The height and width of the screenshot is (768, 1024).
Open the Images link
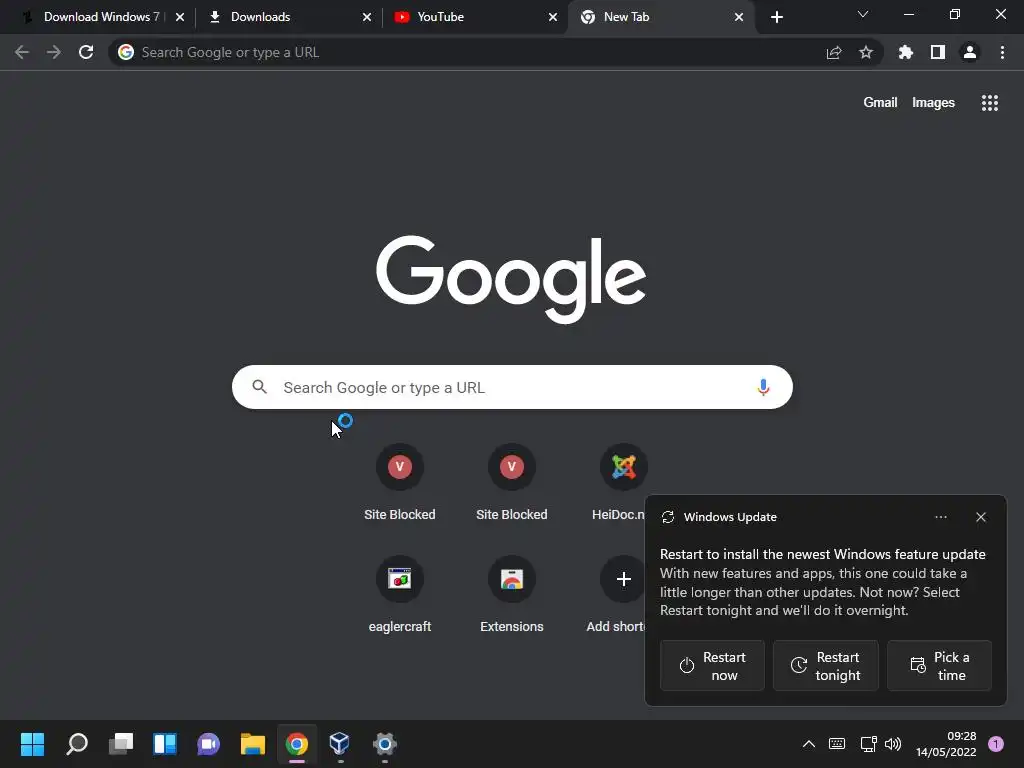933,103
